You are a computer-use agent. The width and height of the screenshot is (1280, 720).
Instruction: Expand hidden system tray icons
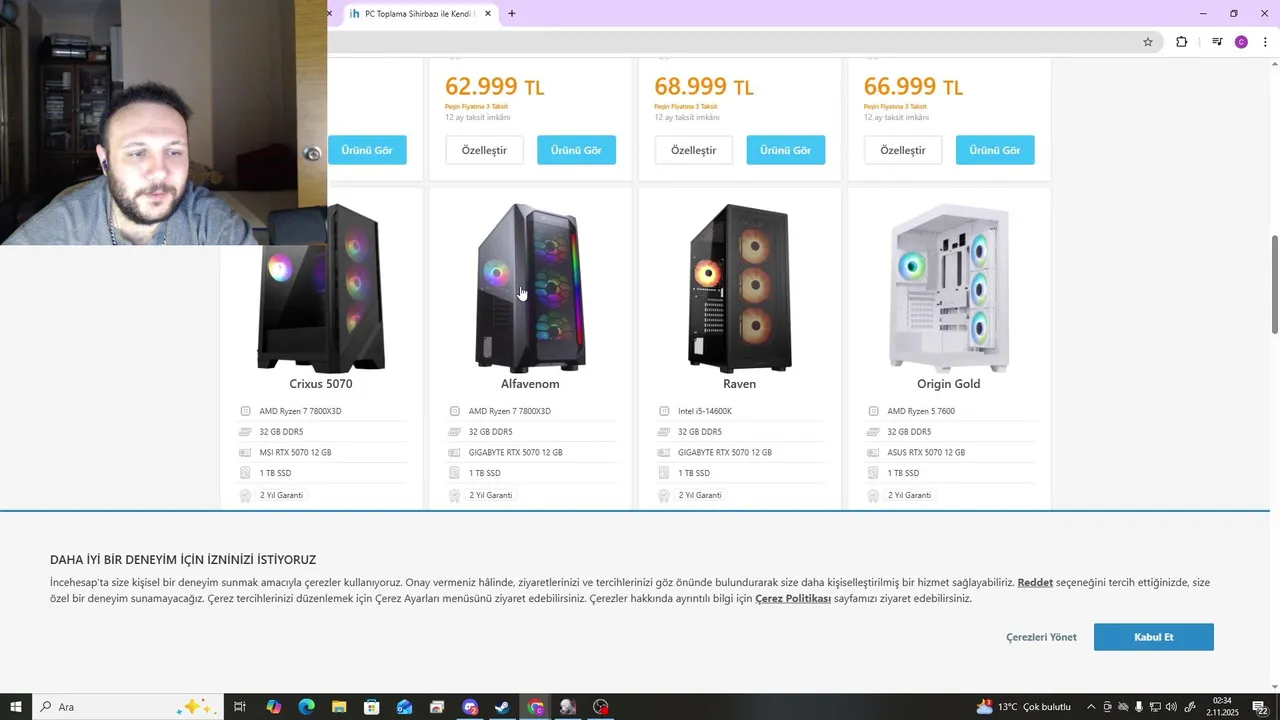1091,707
